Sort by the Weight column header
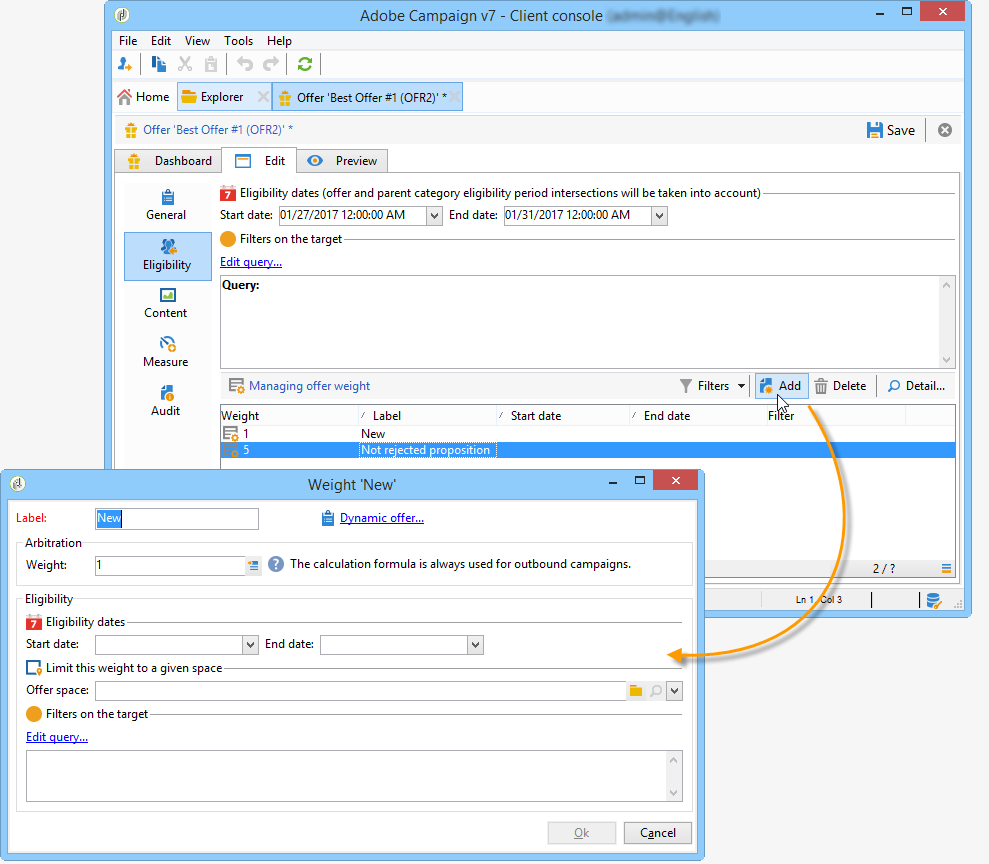Viewport: 989px width, 864px height. (x=290, y=416)
